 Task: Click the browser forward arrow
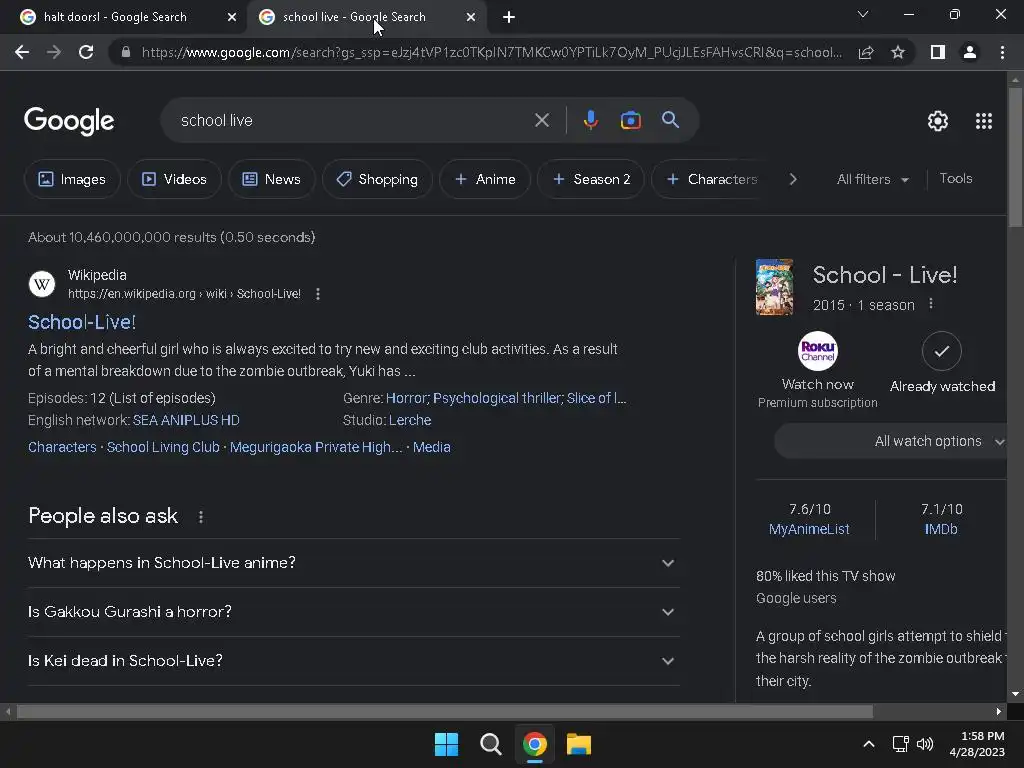point(54,52)
